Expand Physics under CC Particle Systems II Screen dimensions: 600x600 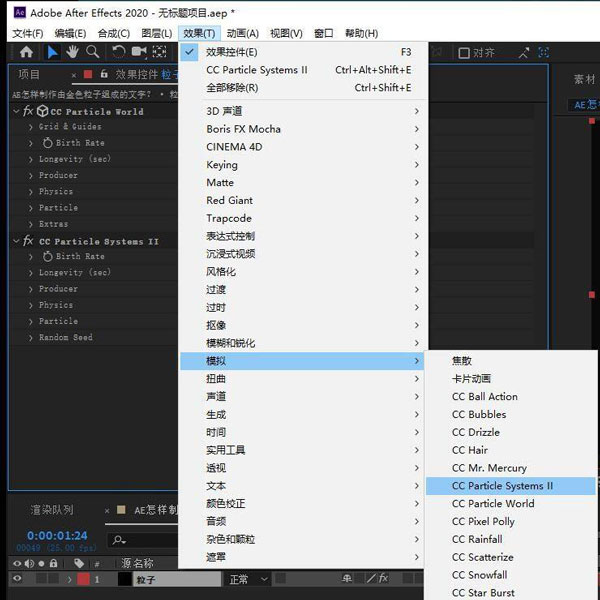31,305
